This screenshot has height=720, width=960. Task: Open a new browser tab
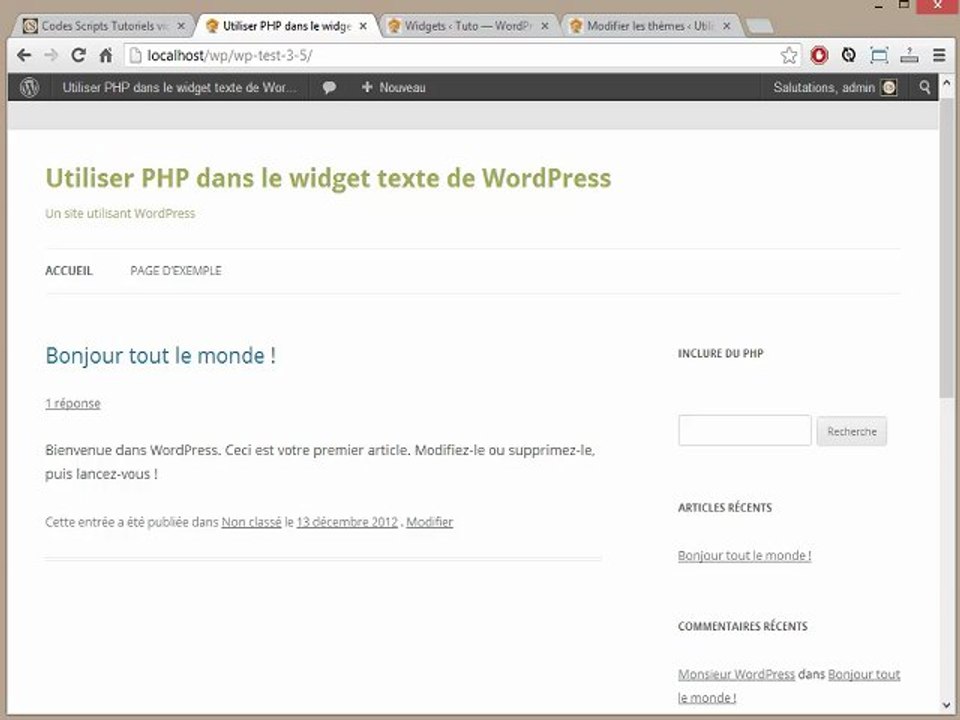(760, 26)
